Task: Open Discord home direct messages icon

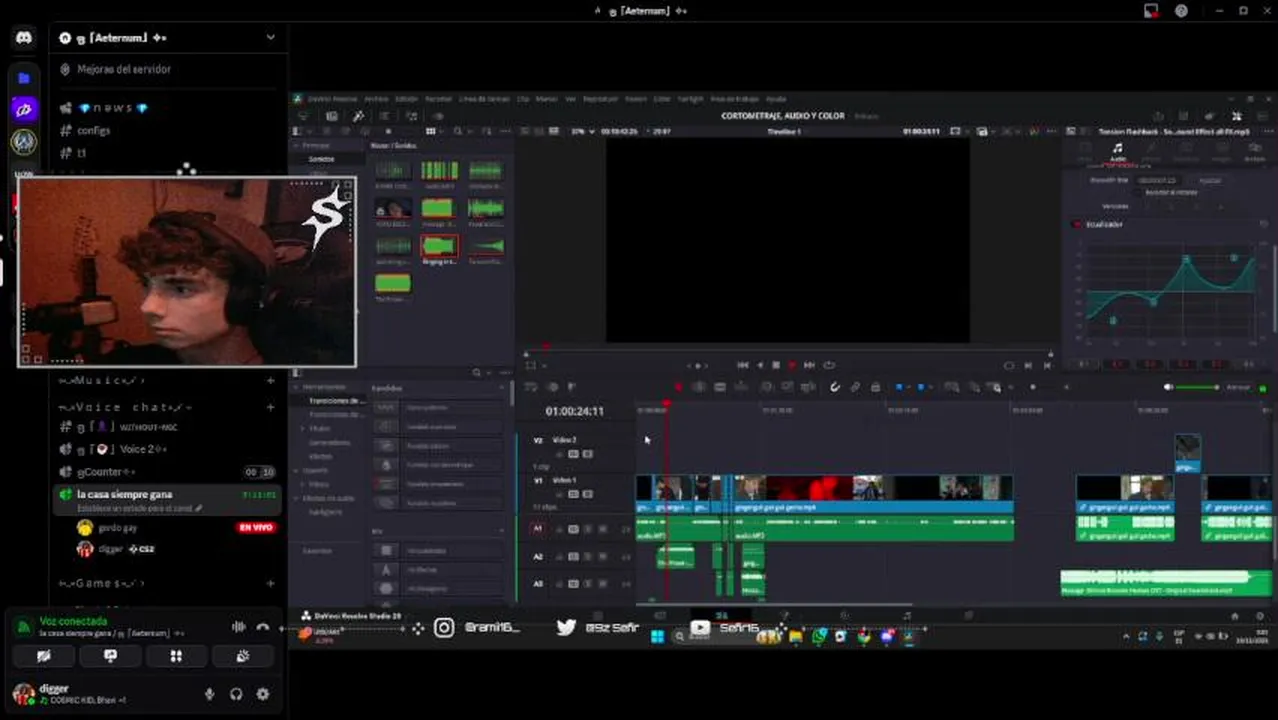Action: [x=24, y=38]
